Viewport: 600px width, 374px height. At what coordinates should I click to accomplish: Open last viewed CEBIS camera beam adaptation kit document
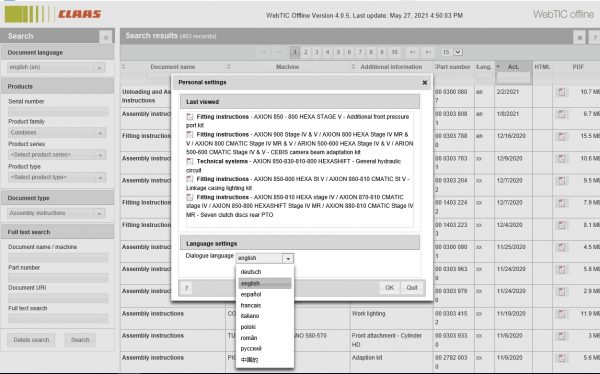point(300,143)
